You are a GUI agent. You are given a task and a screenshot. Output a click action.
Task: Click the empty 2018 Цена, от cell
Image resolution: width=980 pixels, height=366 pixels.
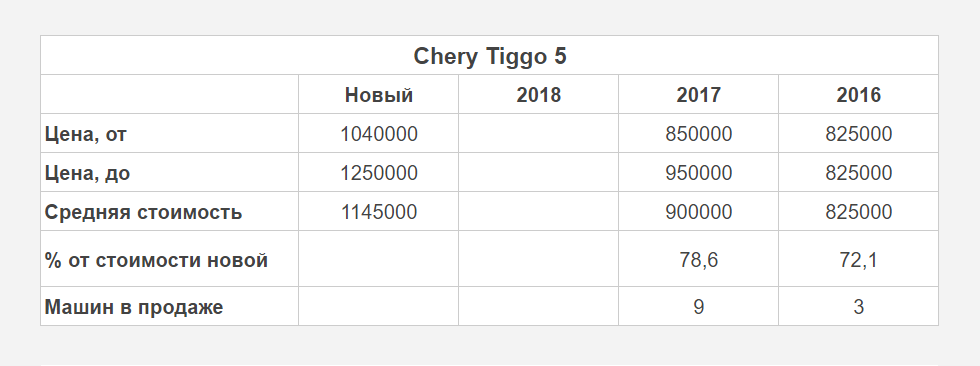pos(539,134)
